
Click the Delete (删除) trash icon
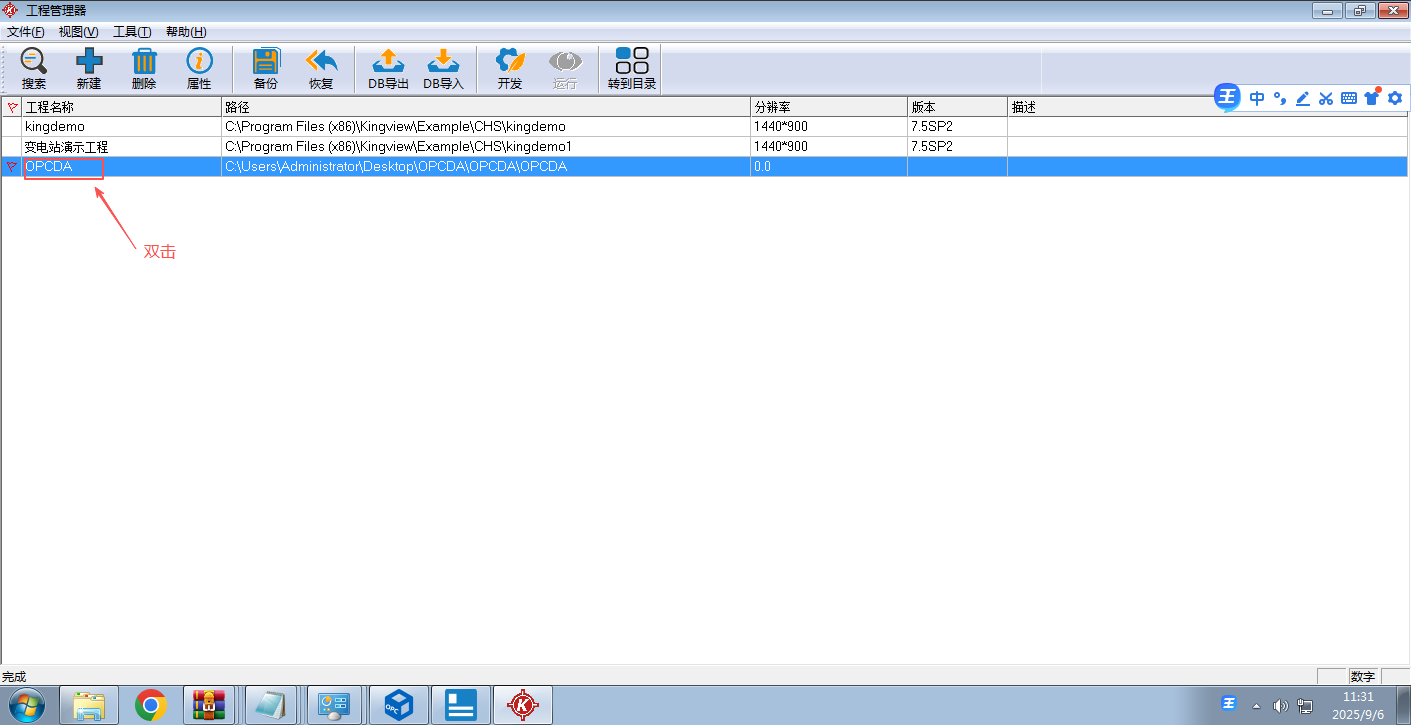(x=144, y=69)
